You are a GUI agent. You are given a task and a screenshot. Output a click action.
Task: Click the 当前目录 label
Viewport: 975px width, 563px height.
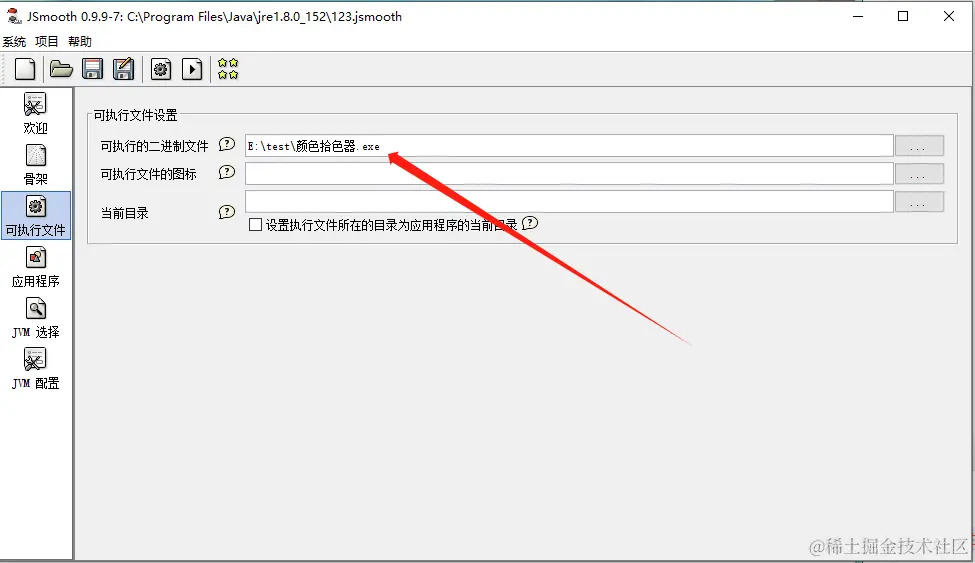tap(124, 213)
